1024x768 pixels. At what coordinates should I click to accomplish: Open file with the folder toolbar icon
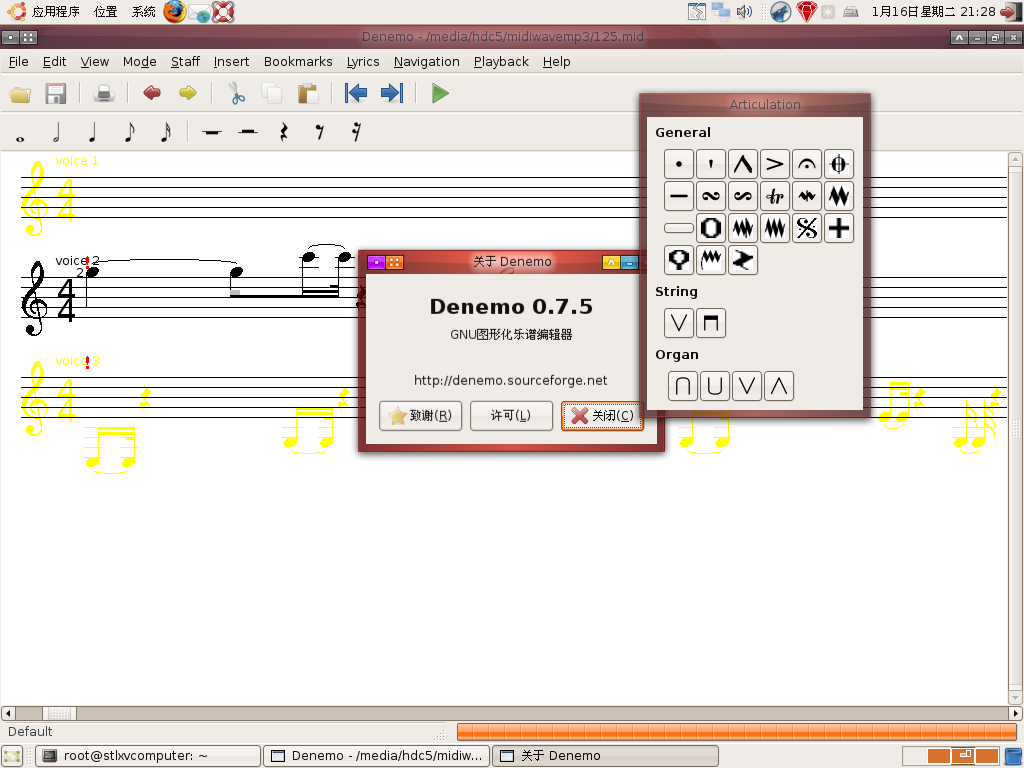(x=20, y=94)
